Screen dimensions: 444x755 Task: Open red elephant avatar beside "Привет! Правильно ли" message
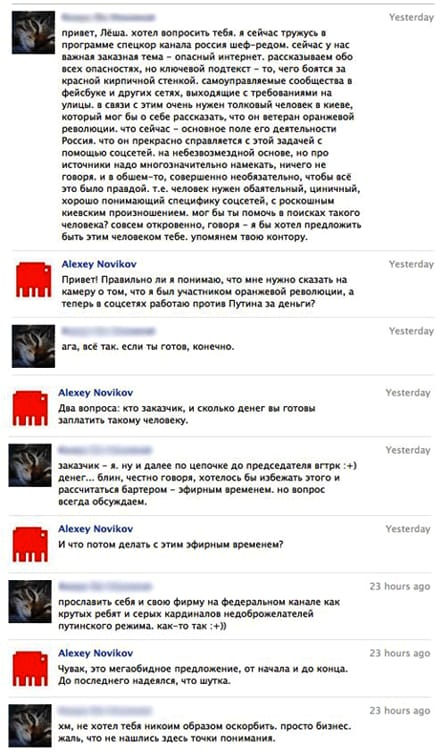coord(34,279)
